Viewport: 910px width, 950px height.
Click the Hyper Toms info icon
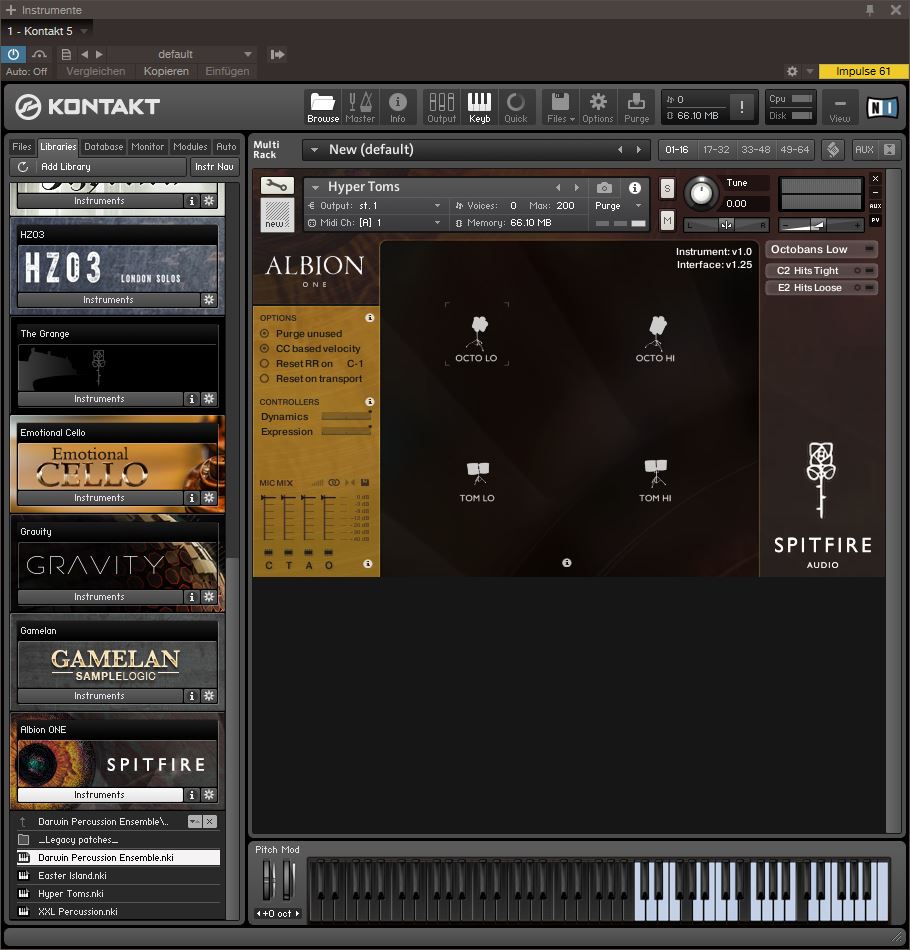point(634,188)
